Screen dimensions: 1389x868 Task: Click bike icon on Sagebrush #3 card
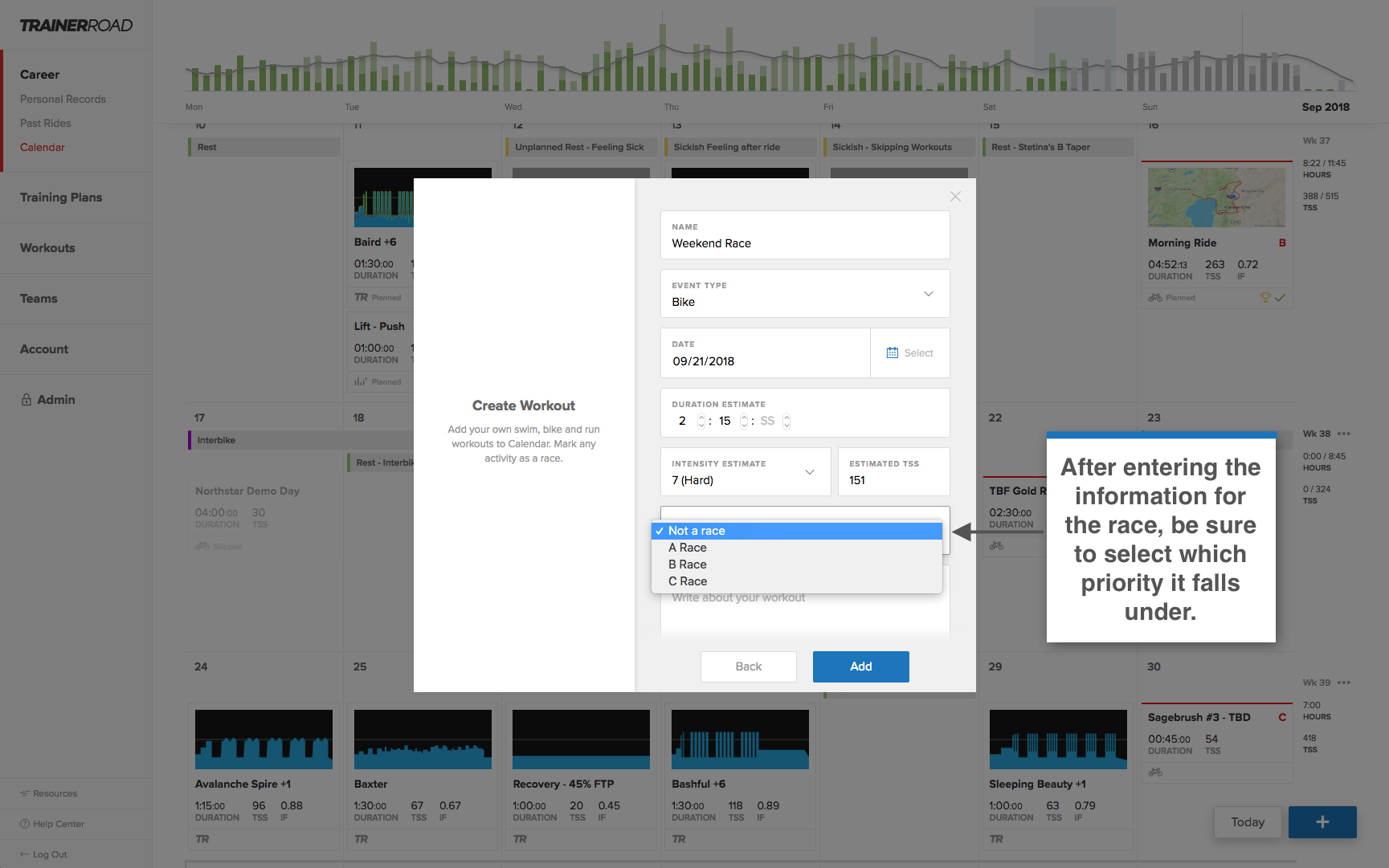[1155, 772]
